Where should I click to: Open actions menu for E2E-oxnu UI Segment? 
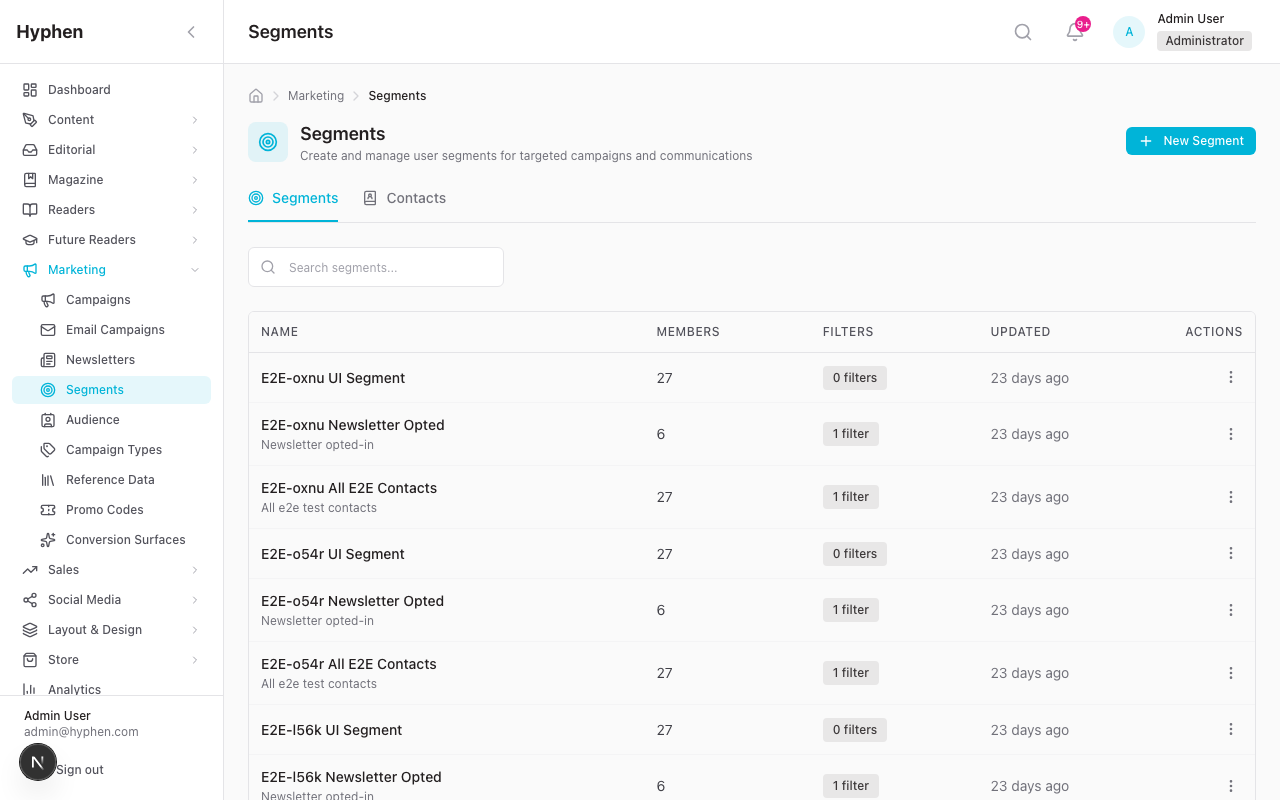[1231, 377]
